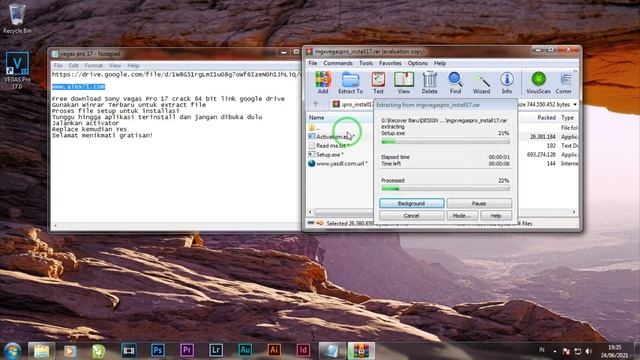Open the Recycle Bin desktop icon
The width and height of the screenshot is (640, 360).
(17, 19)
